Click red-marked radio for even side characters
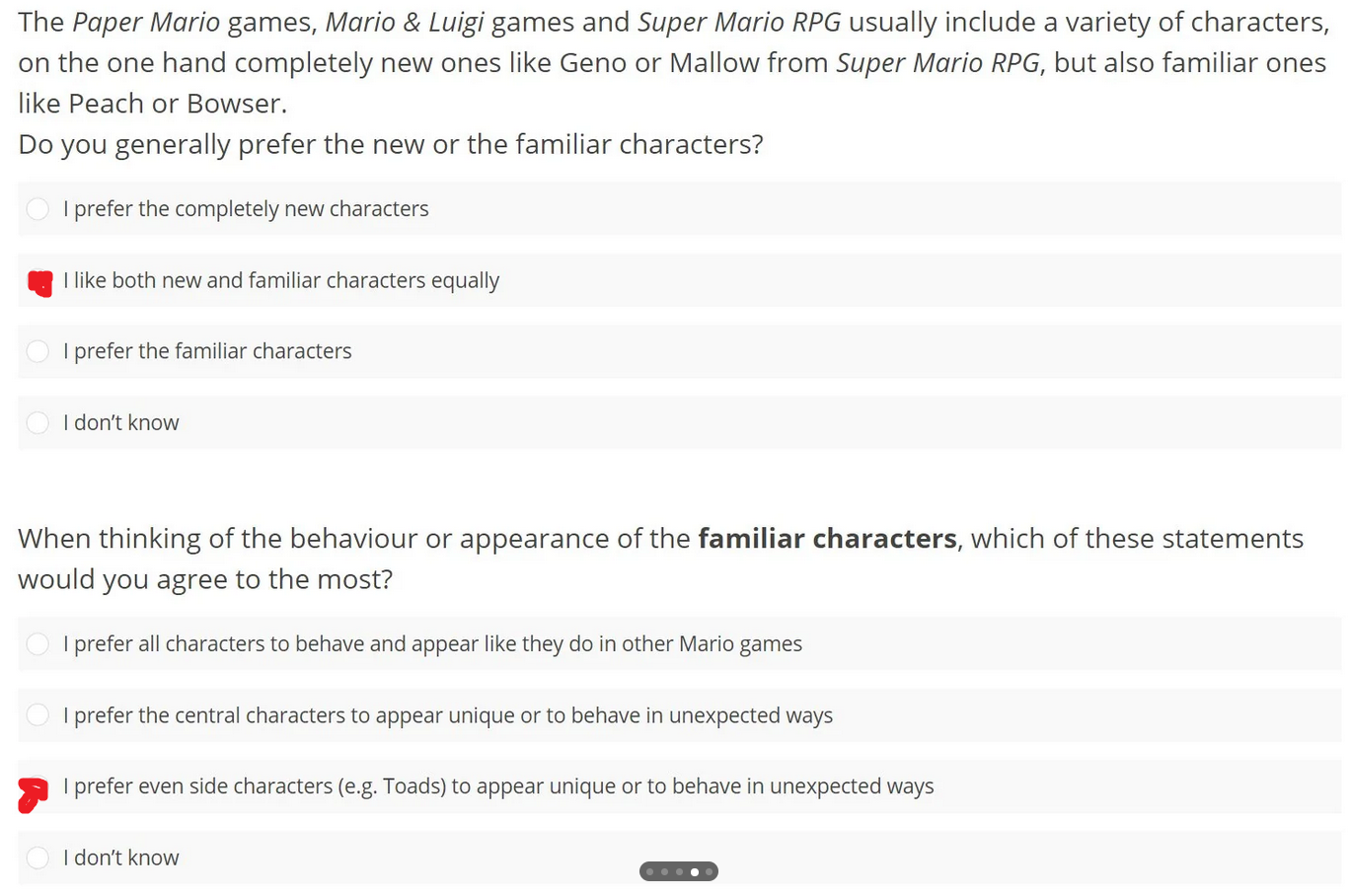 (33, 793)
